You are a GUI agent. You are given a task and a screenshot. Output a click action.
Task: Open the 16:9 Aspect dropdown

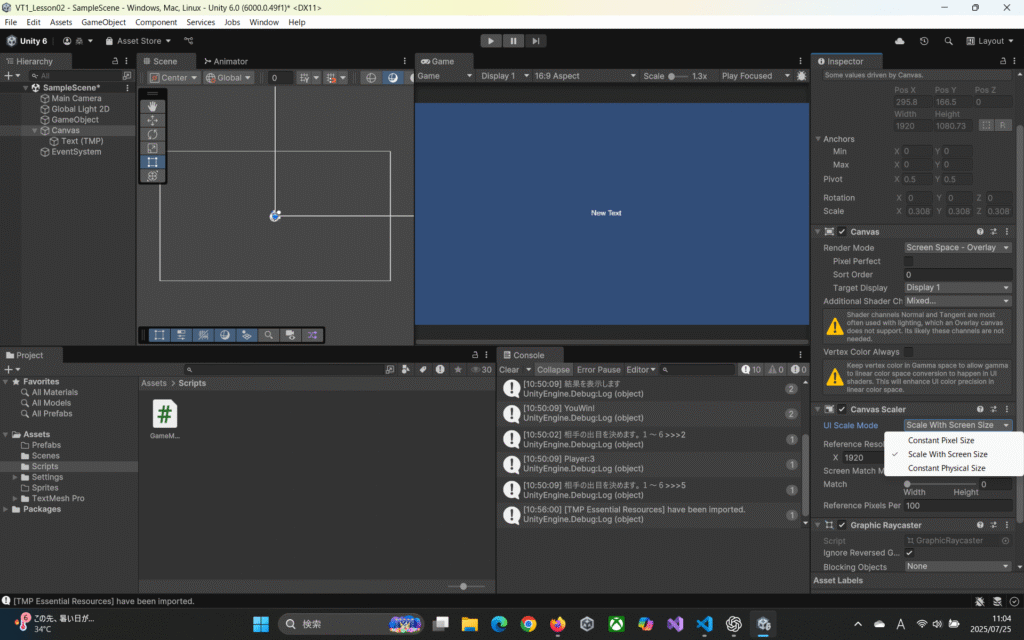click(x=584, y=76)
